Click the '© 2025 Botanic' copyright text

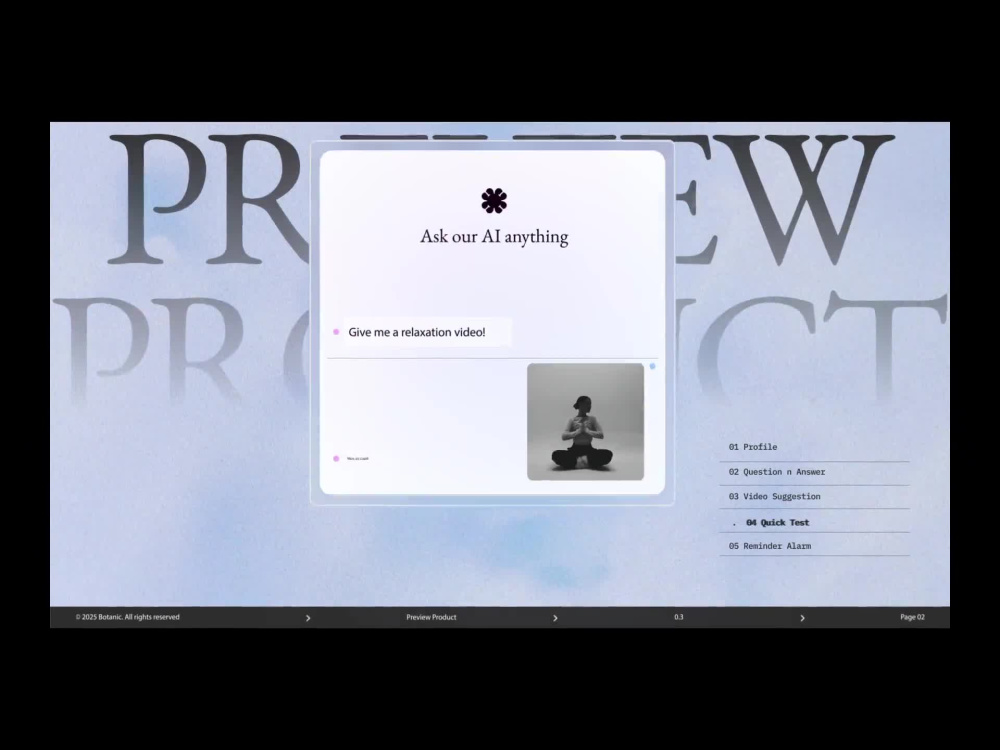[128, 617]
